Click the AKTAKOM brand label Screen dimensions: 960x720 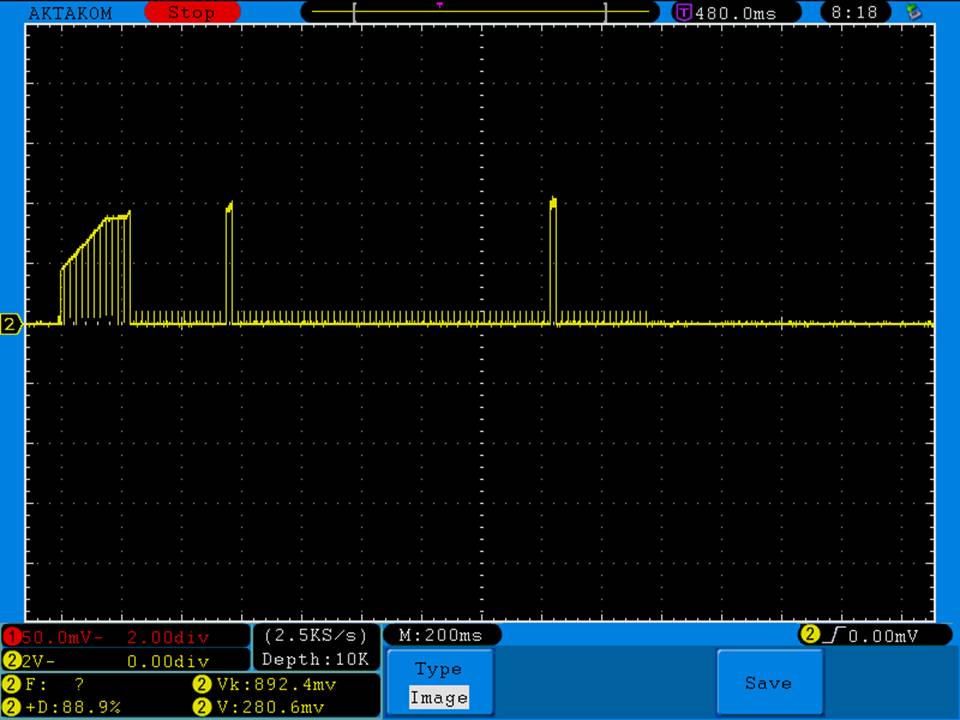click(x=70, y=13)
